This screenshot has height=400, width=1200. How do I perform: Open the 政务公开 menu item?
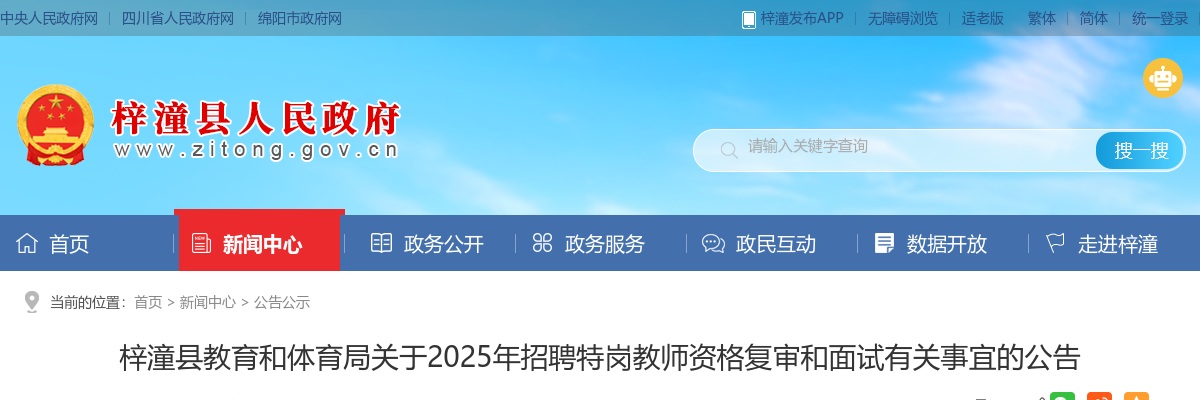coord(427,243)
